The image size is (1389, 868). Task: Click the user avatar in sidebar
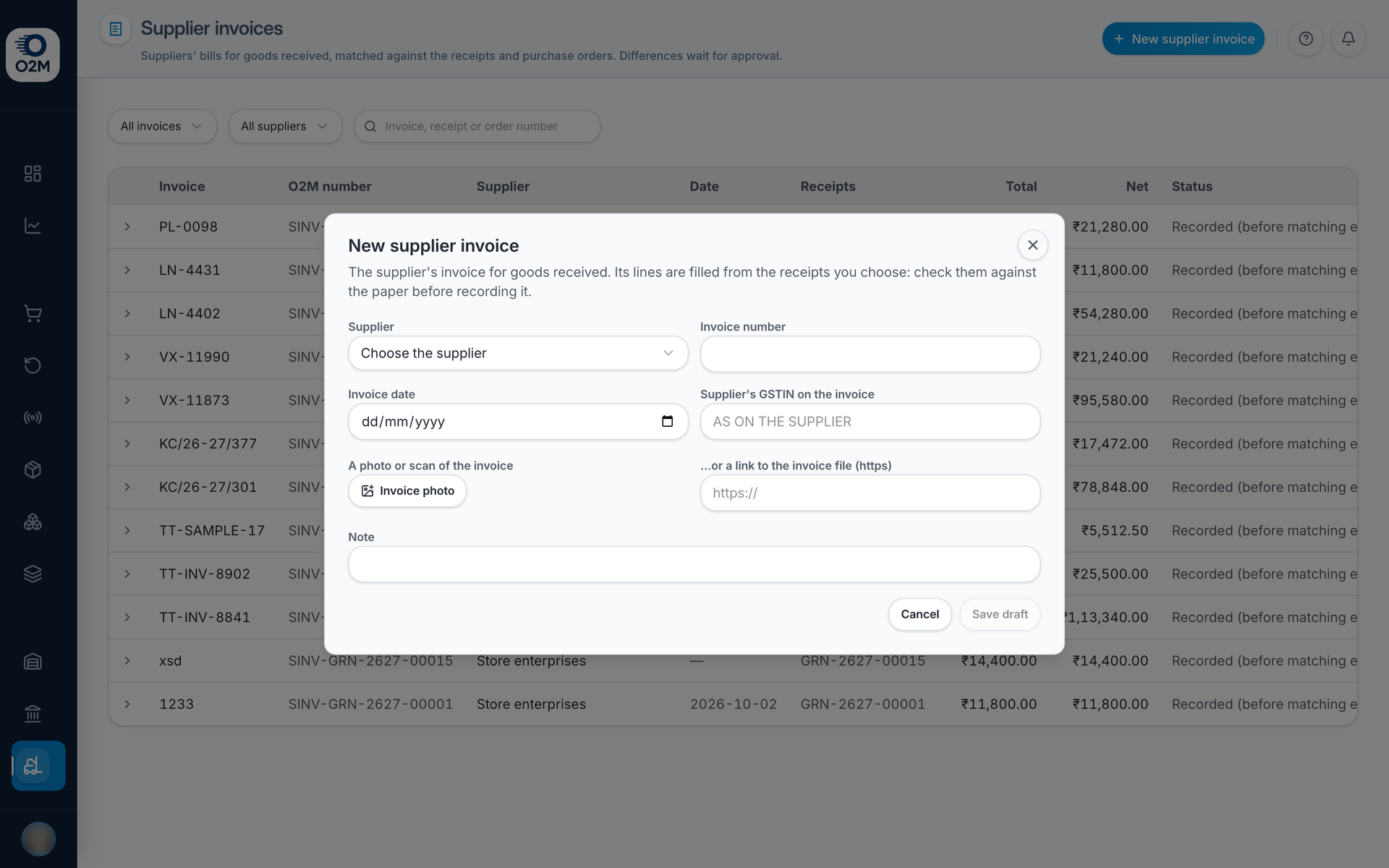pos(38,839)
